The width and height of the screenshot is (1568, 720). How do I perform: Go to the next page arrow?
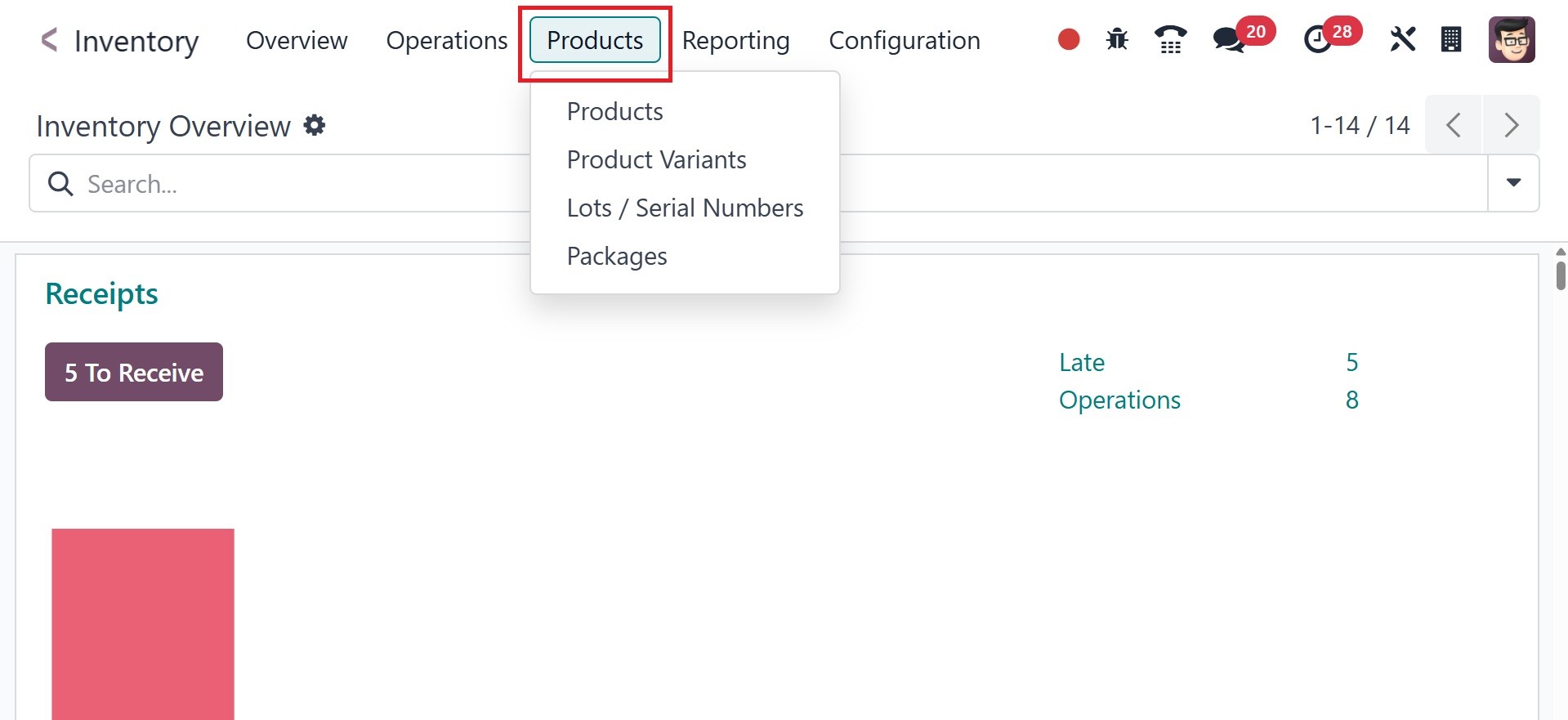point(1511,125)
